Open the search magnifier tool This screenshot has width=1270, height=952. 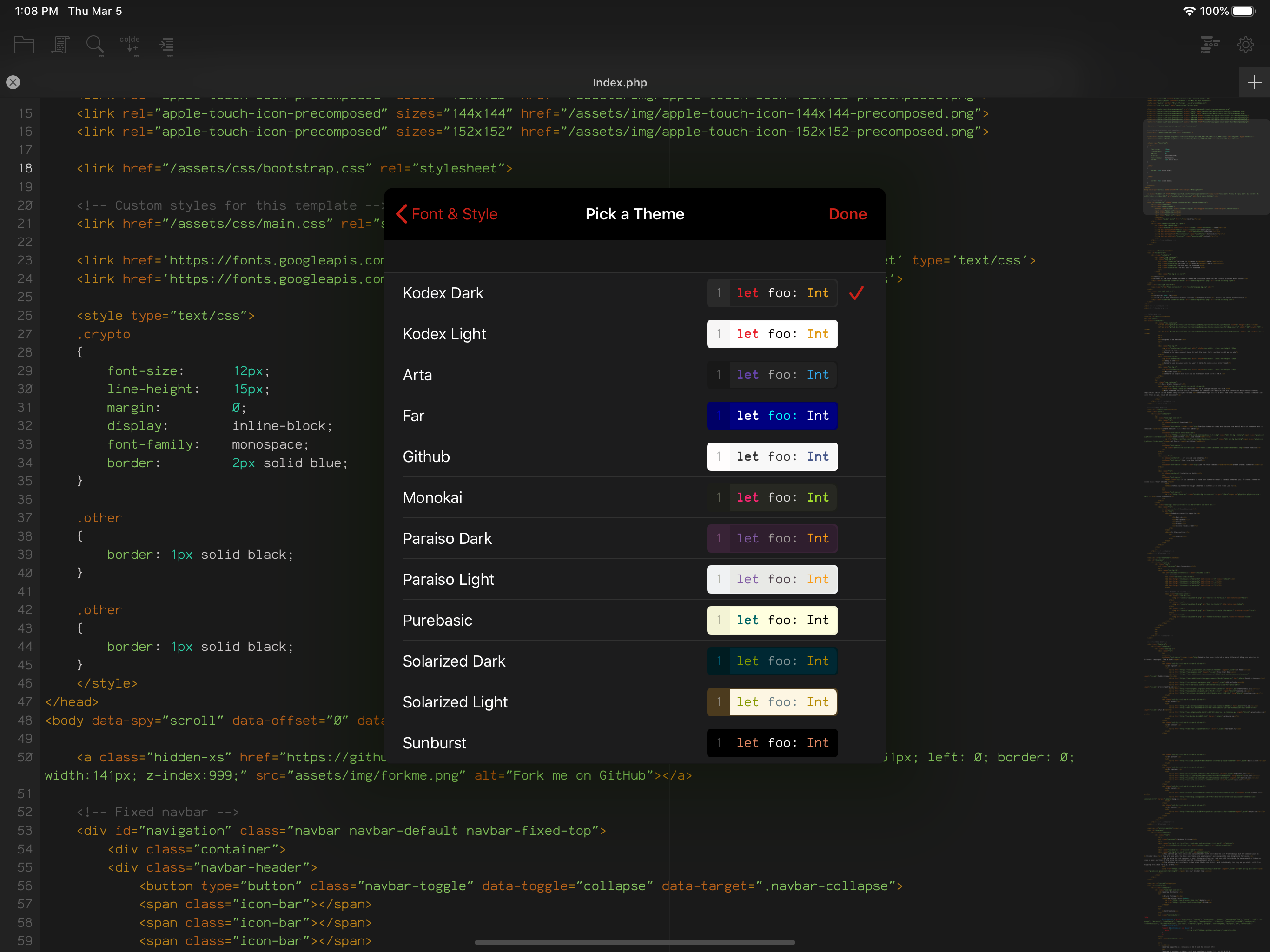pos(95,45)
